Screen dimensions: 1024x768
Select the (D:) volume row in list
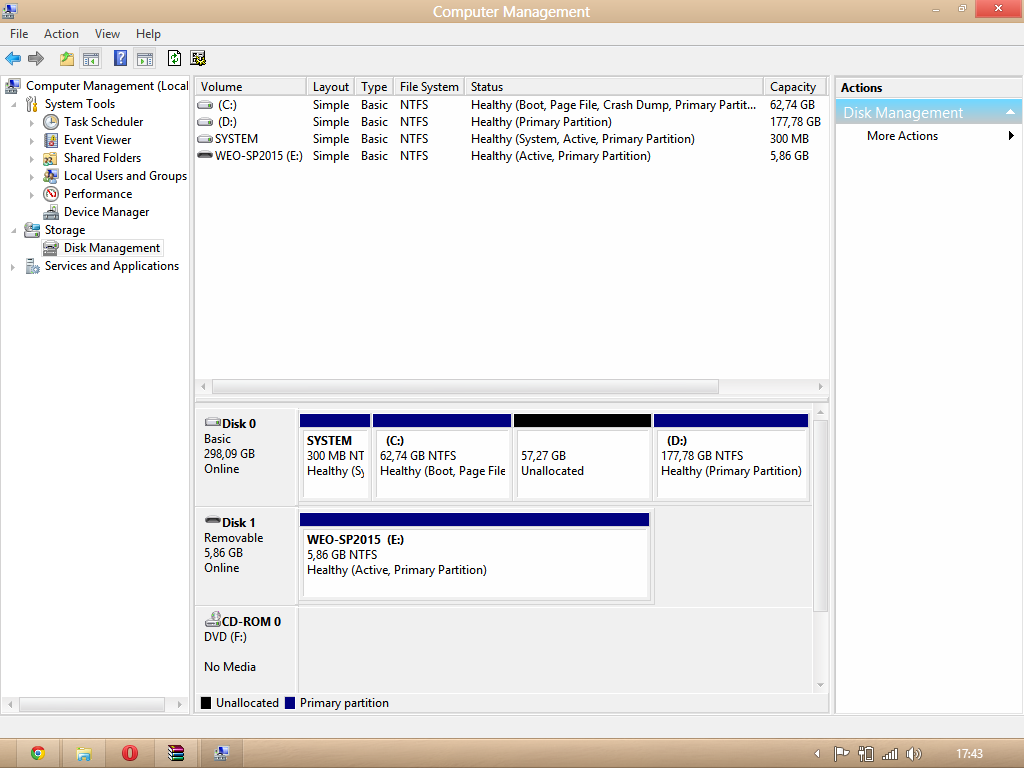coord(511,121)
